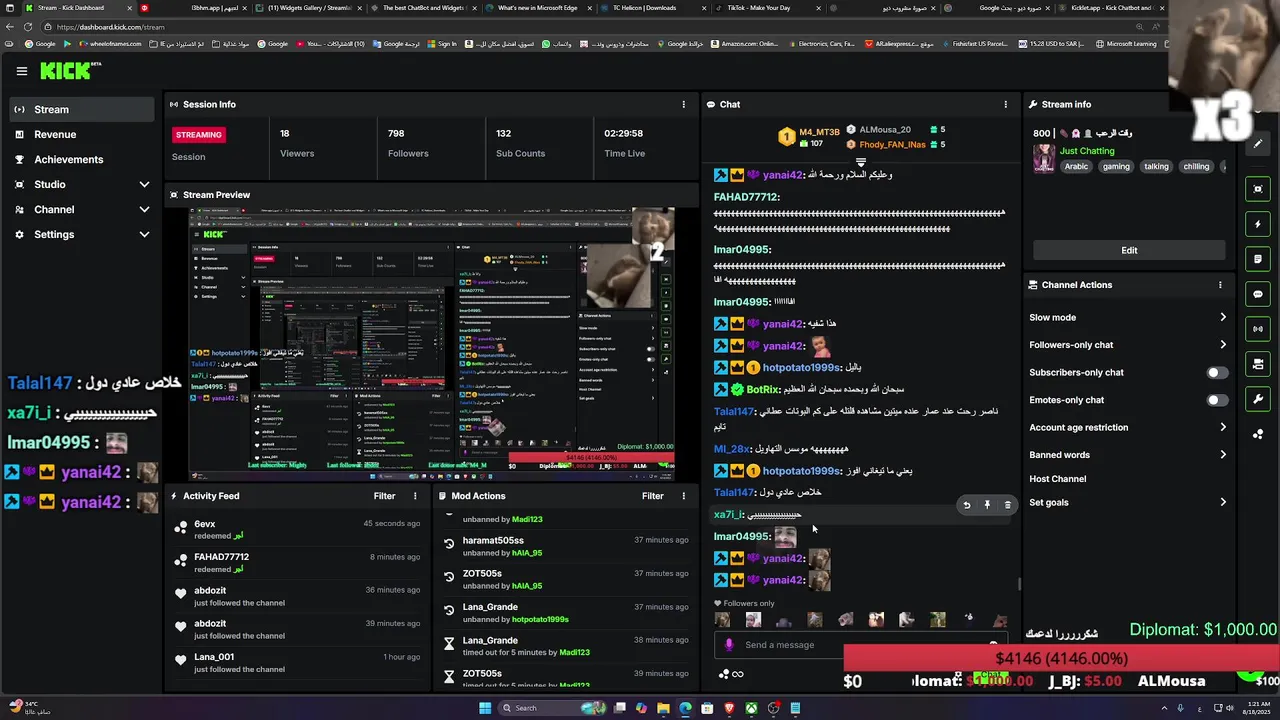Click the Revenue sidebar icon

19,134
